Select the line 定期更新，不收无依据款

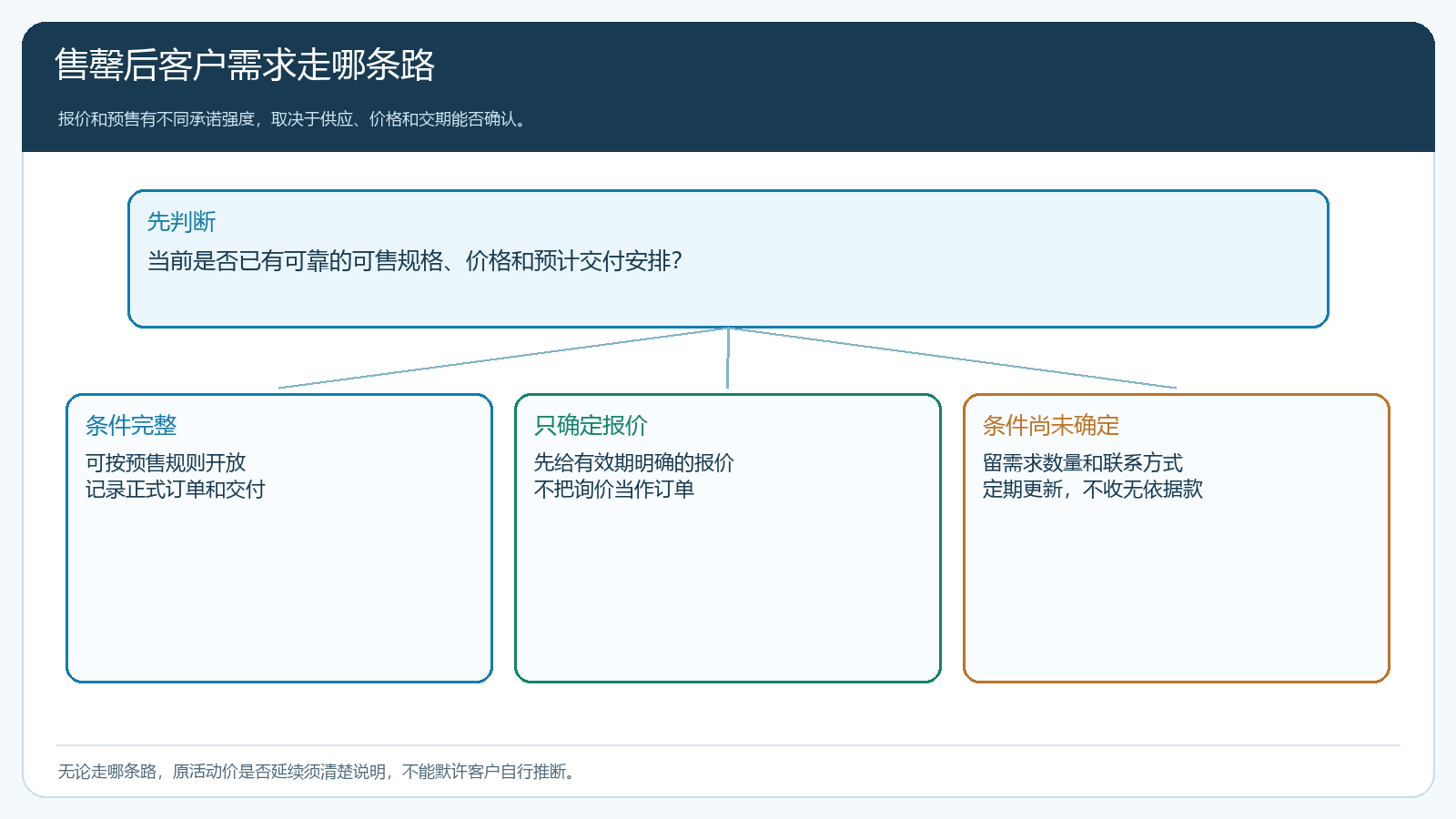(1093, 489)
